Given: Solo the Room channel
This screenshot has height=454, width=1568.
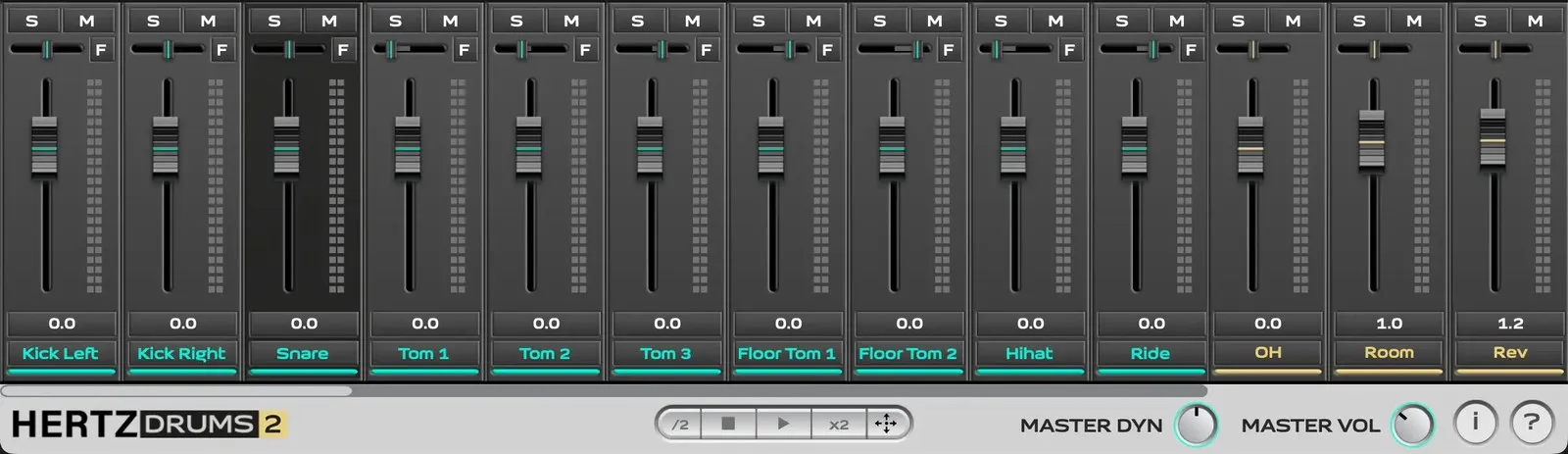Looking at the screenshot, I should [1359, 21].
